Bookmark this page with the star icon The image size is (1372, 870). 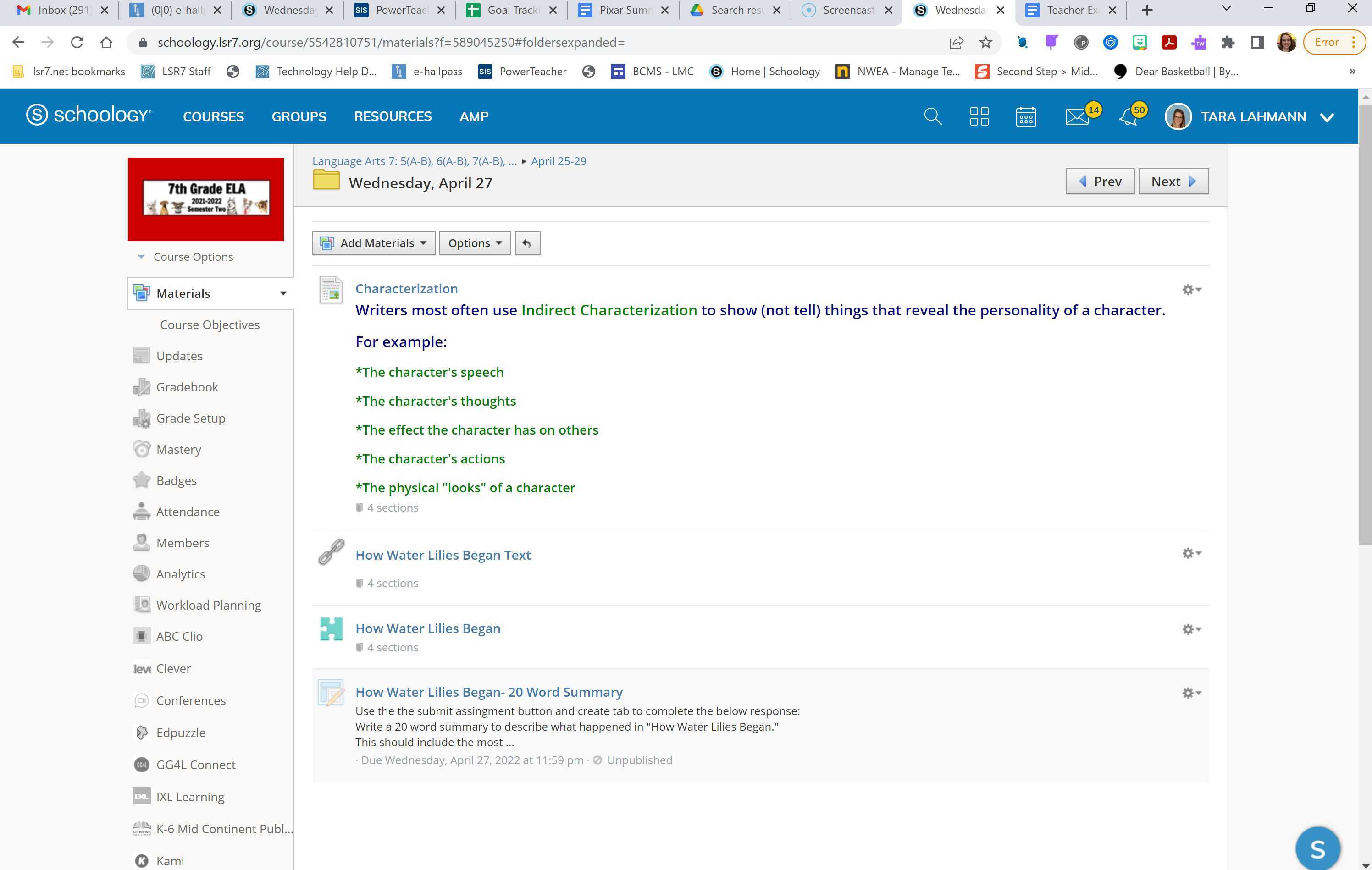(985, 42)
